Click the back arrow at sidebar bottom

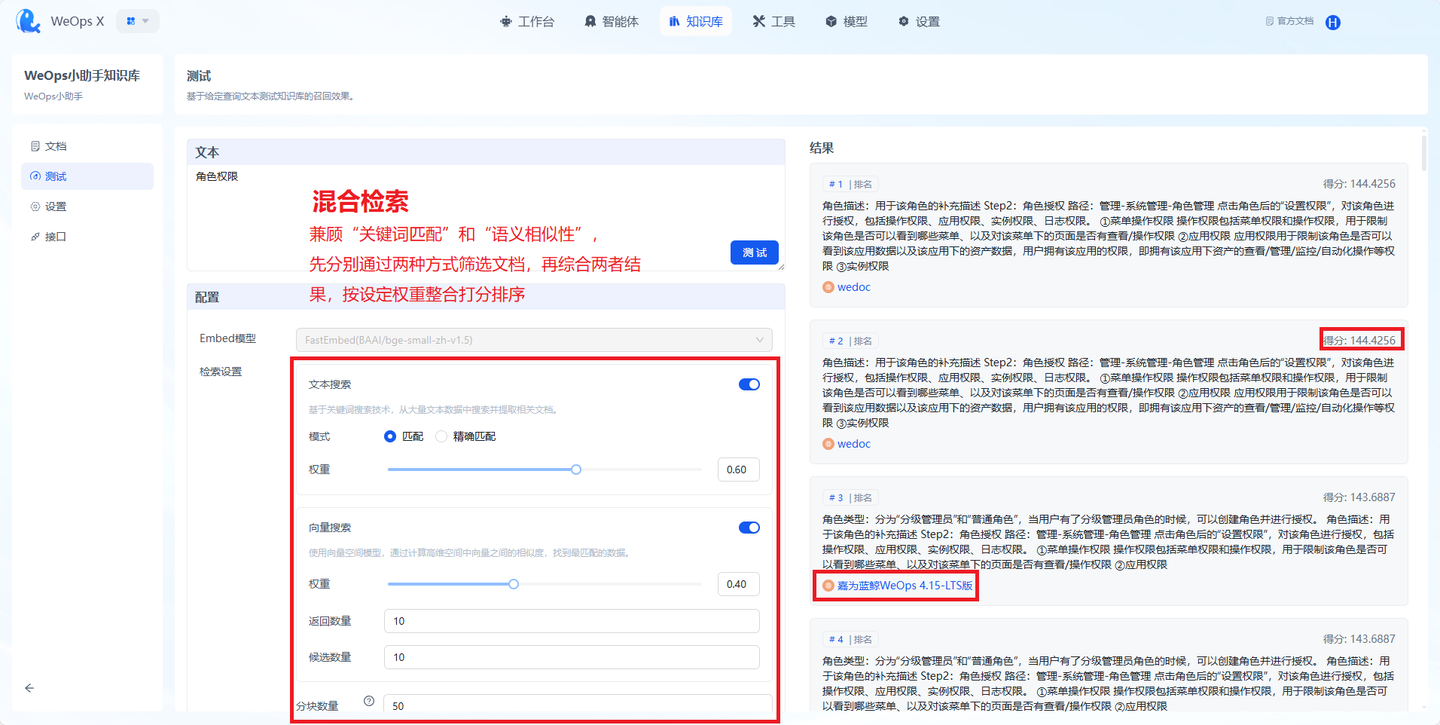pos(29,688)
